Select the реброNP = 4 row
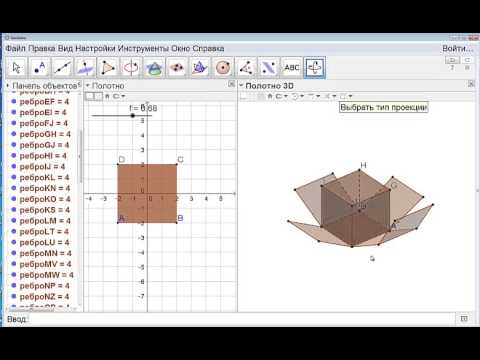Viewport: 480px width, 360px height. (44, 286)
